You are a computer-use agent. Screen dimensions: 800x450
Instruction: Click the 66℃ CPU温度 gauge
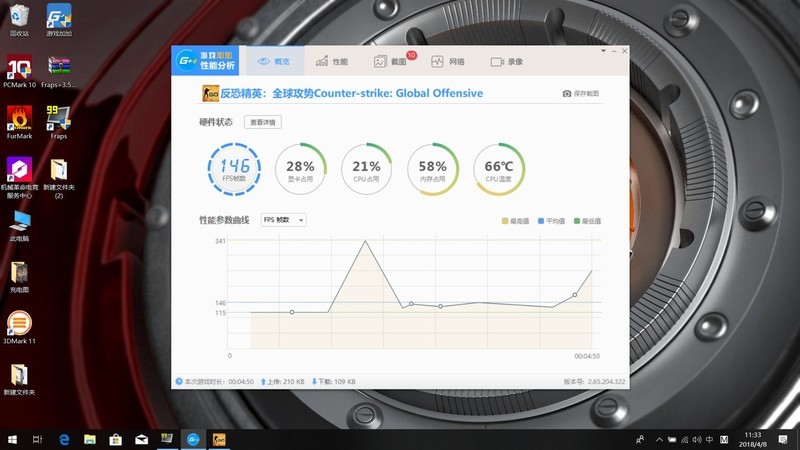tap(499, 169)
